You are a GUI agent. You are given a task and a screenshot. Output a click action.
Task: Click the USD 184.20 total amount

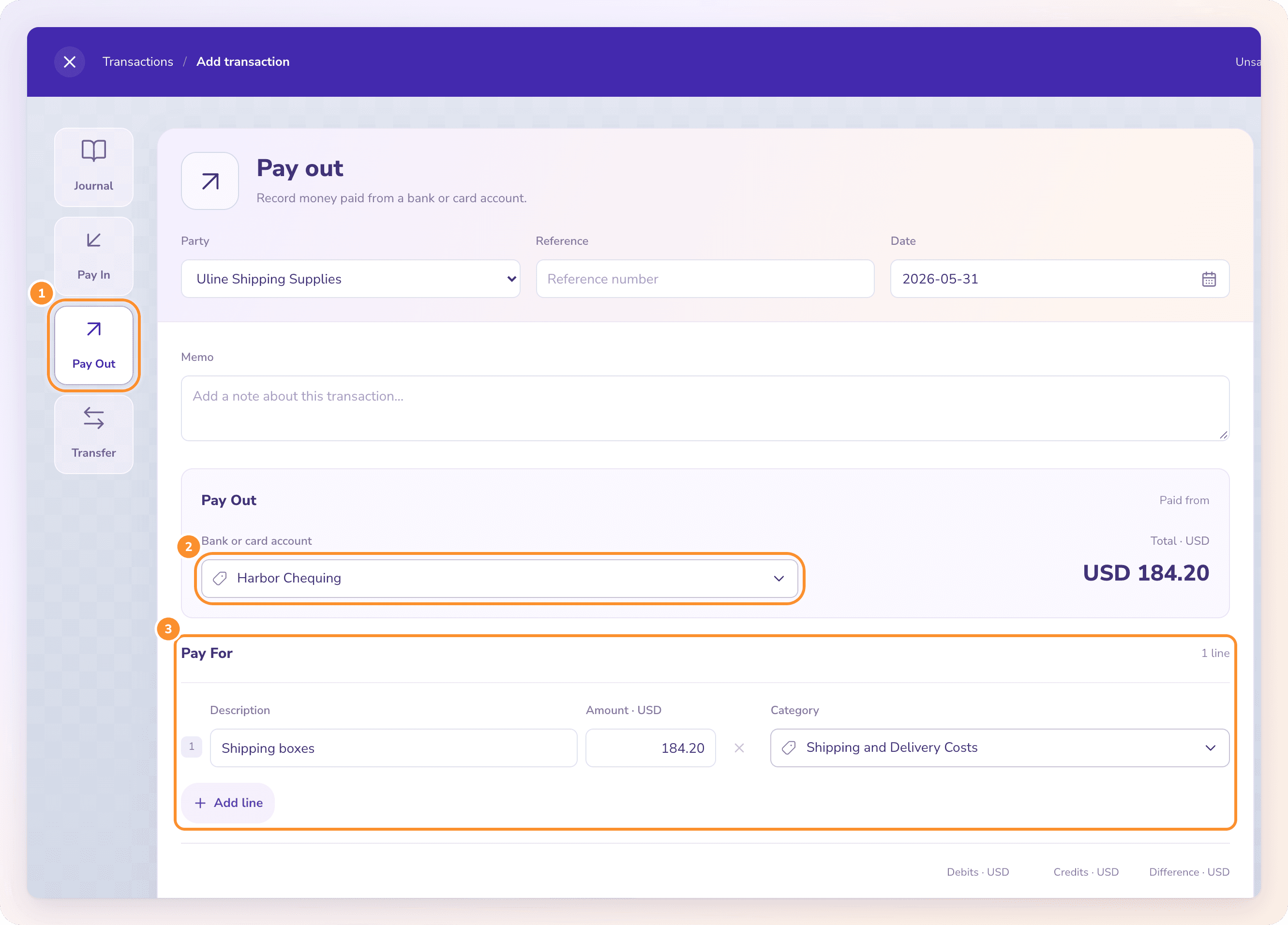(x=1145, y=573)
